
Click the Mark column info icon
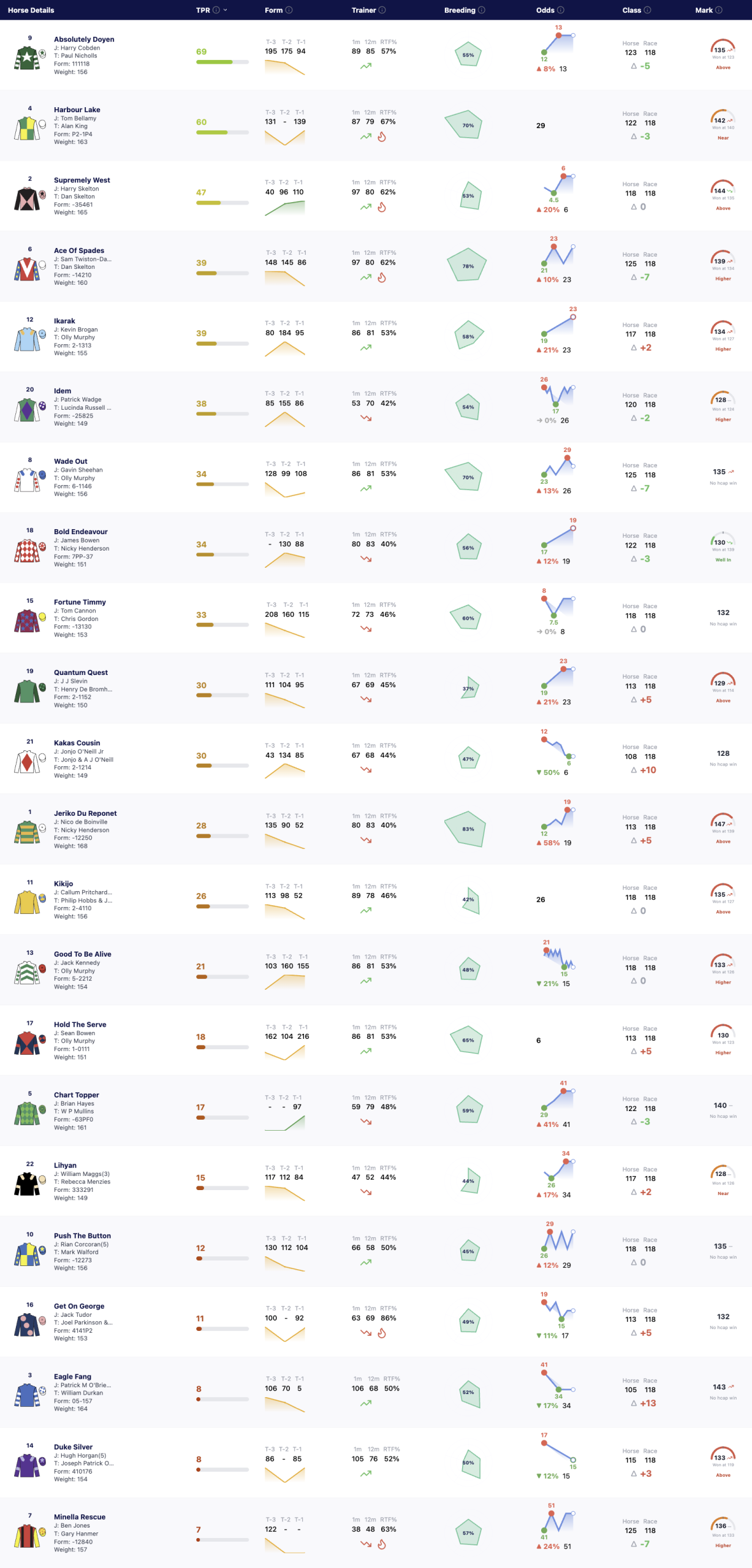point(718,10)
